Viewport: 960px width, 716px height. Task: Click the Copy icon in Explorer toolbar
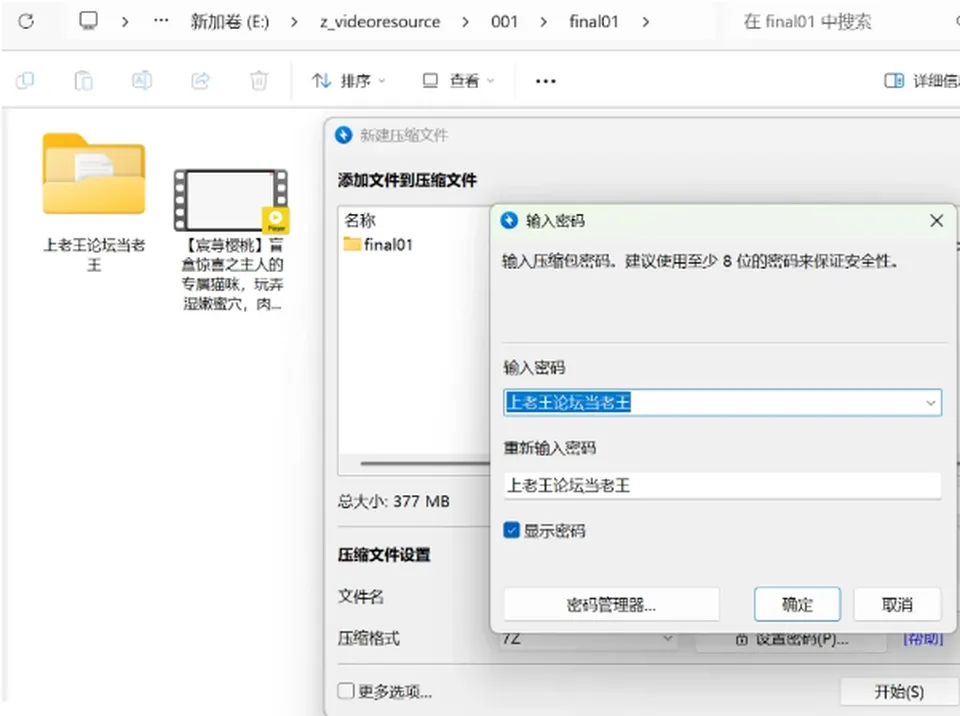(x=25, y=80)
